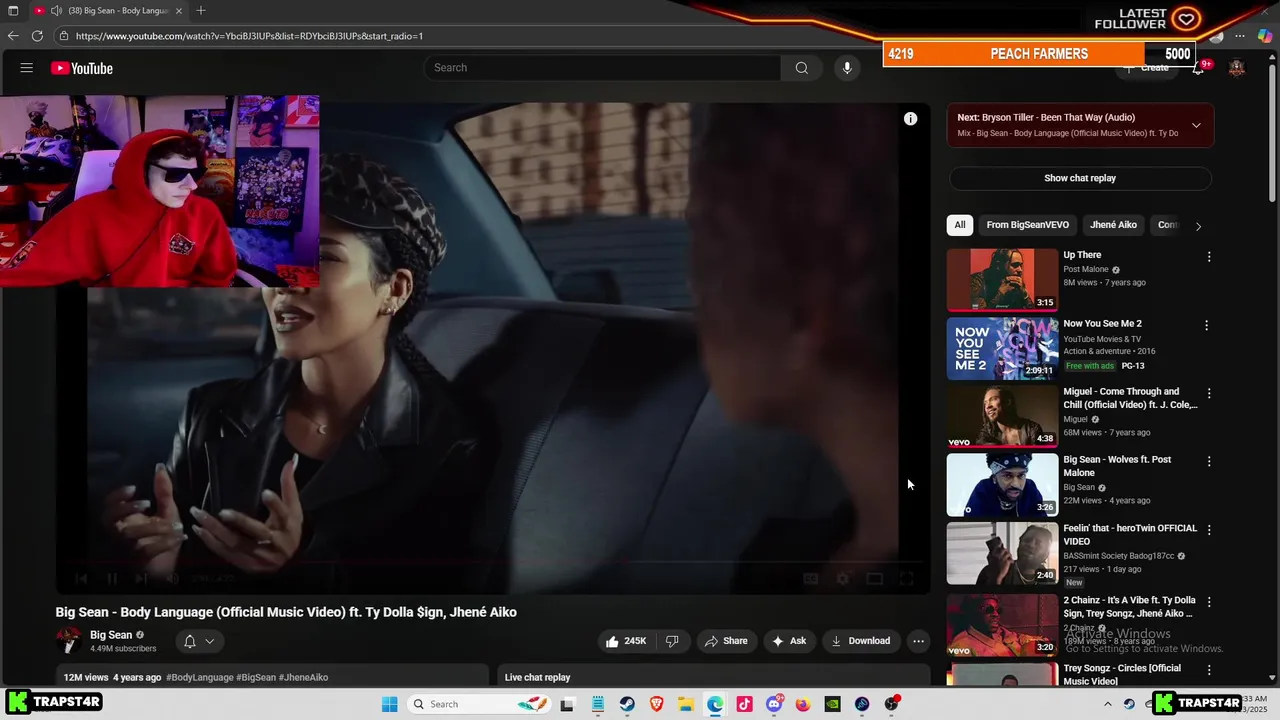Reload the current page
The image size is (1280, 720).
(37, 36)
